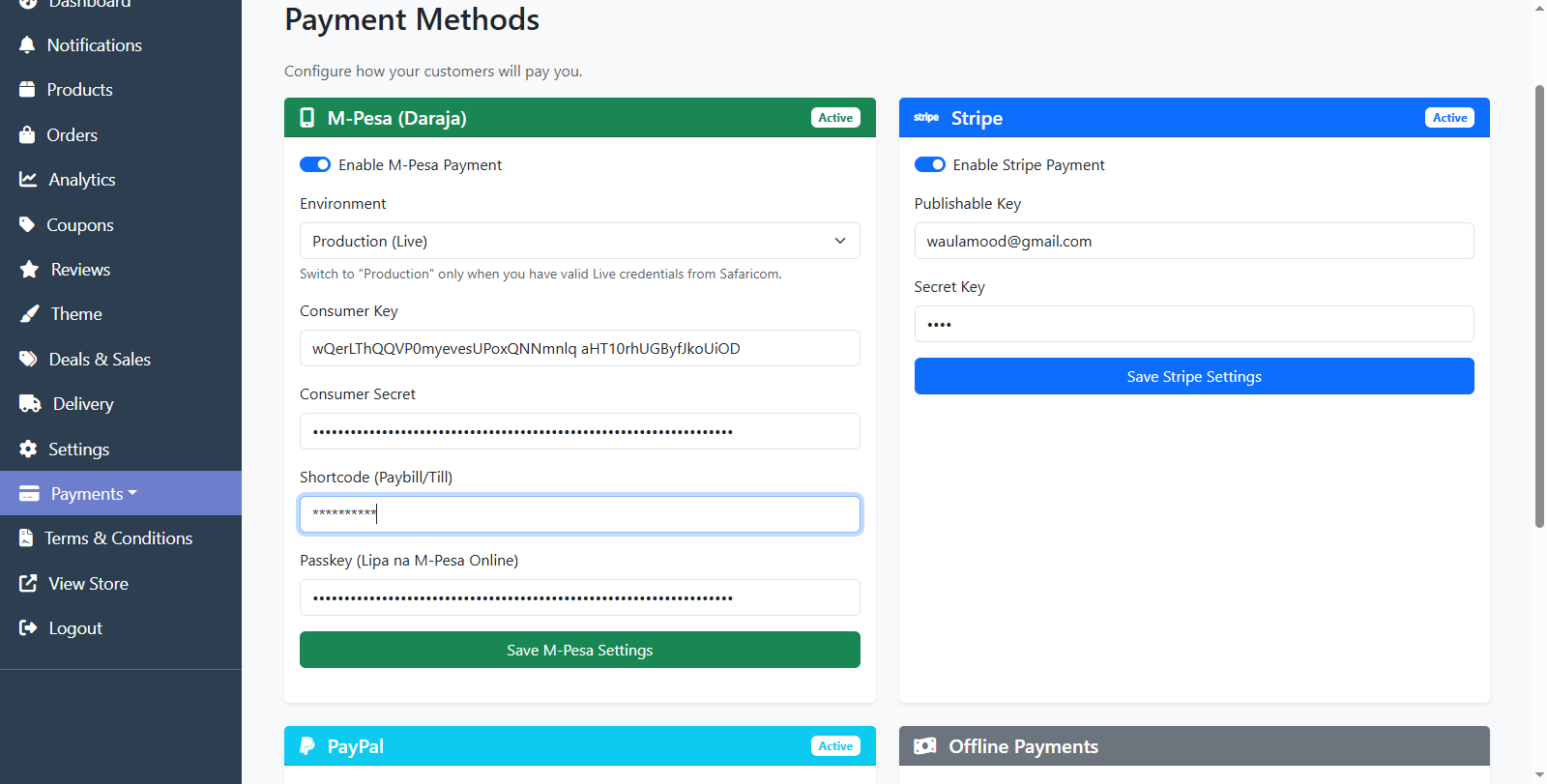Toggle the Enable M-Pesa Payment switch
This screenshot has height=784, width=1547.
(315, 165)
